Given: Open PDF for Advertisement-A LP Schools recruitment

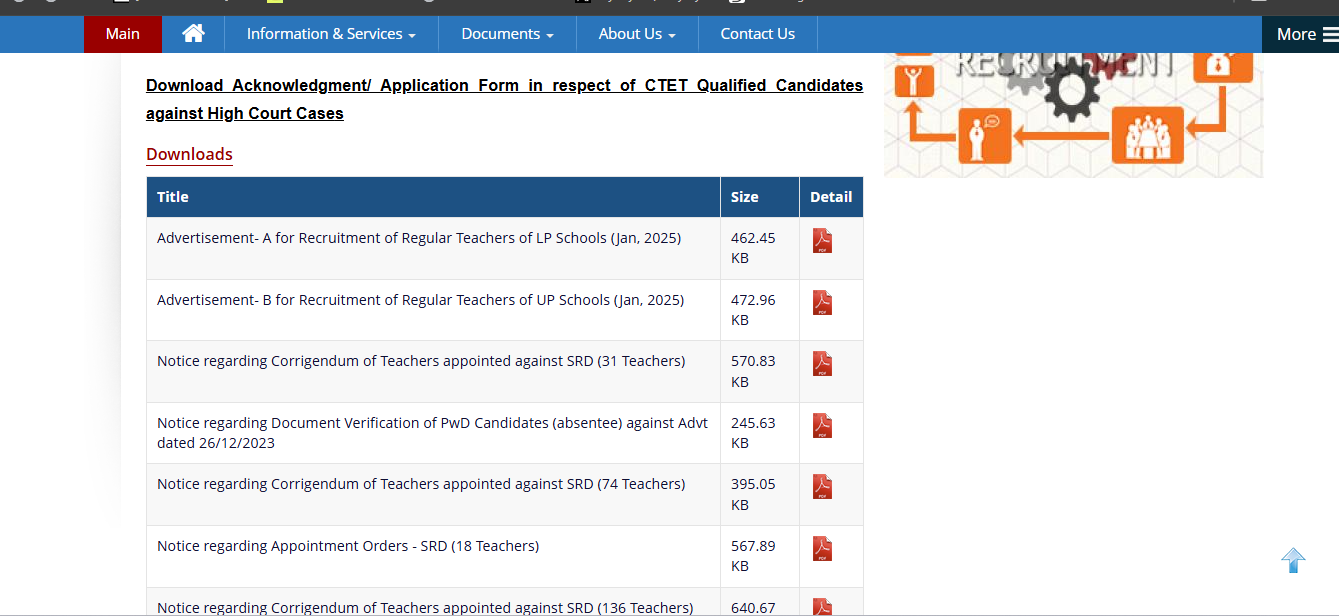Looking at the screenshot, I should 821,241.
